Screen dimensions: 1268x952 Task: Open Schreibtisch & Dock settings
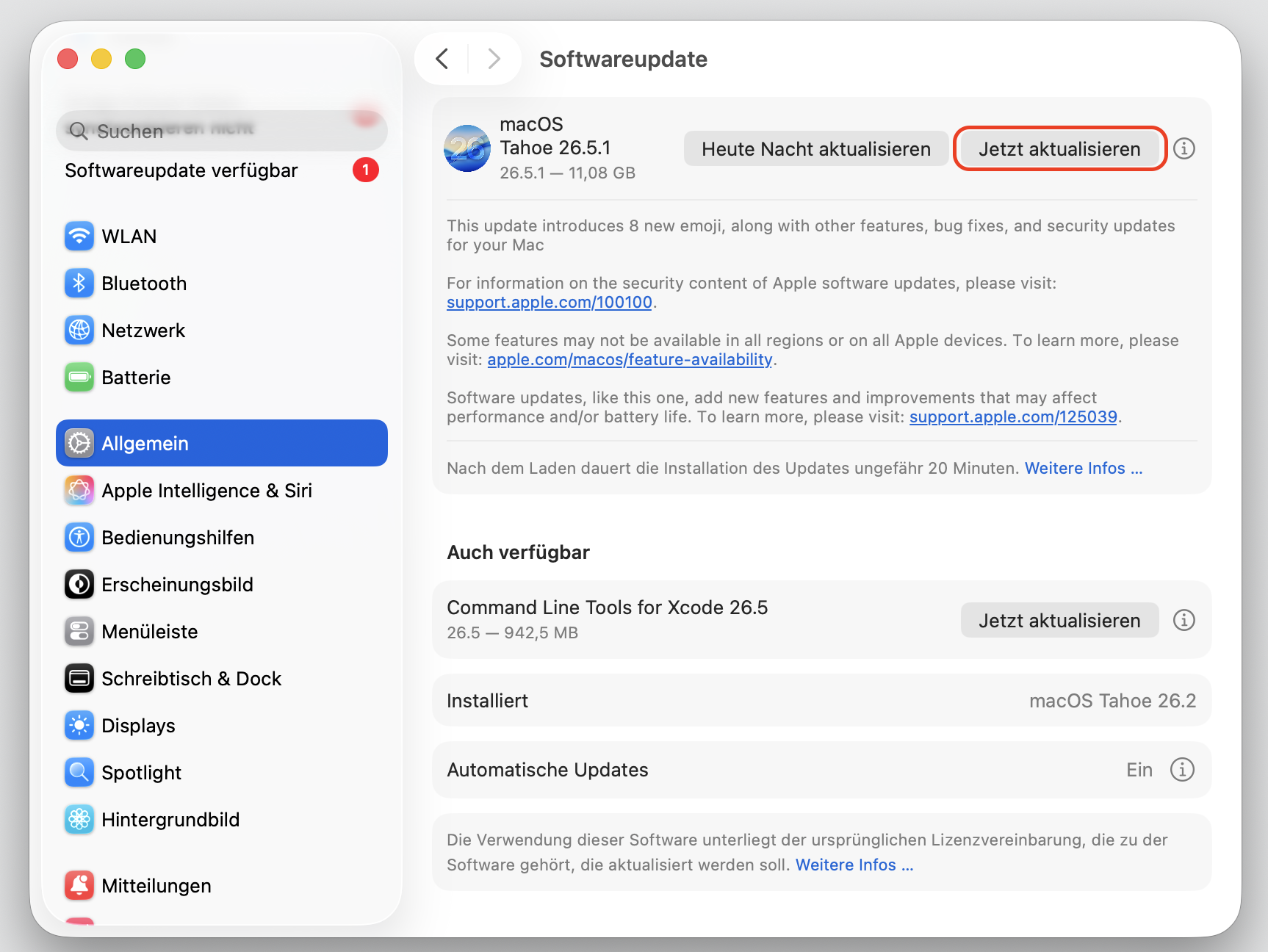click(222, 679)
